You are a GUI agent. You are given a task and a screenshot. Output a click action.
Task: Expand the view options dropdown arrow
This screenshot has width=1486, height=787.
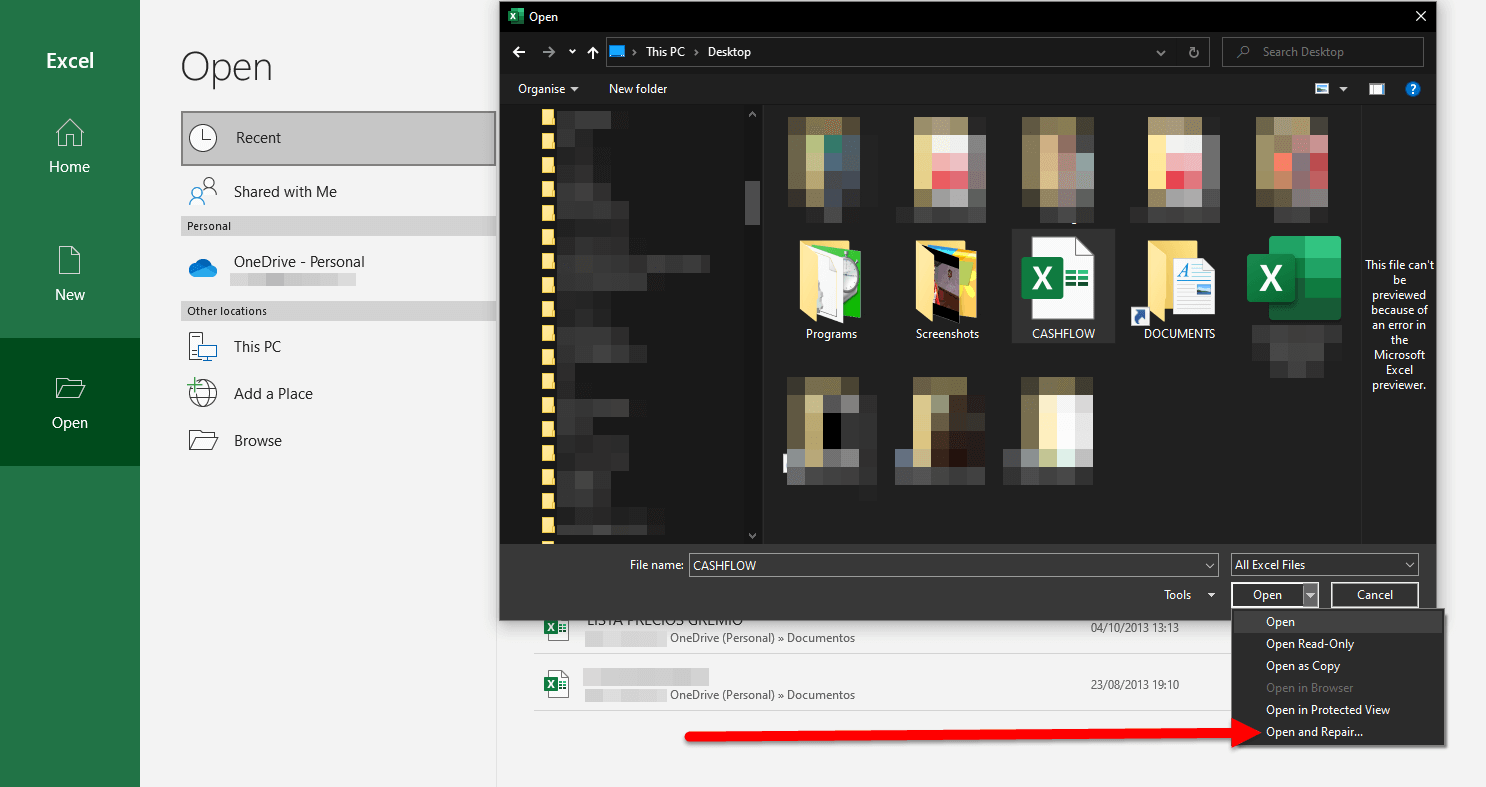pos(1343,89)
